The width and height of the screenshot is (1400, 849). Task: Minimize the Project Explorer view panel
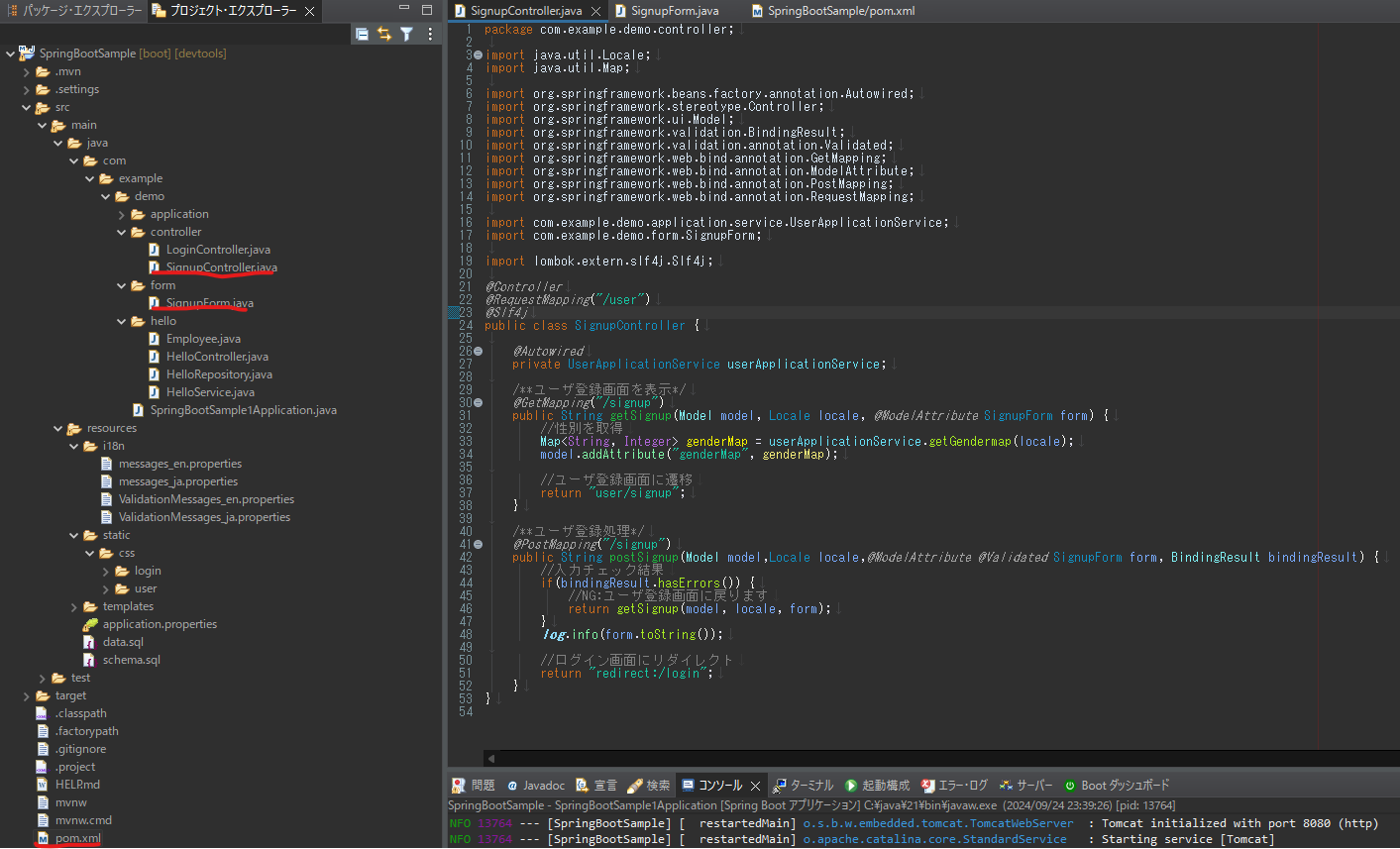click(x=404, y=10)
